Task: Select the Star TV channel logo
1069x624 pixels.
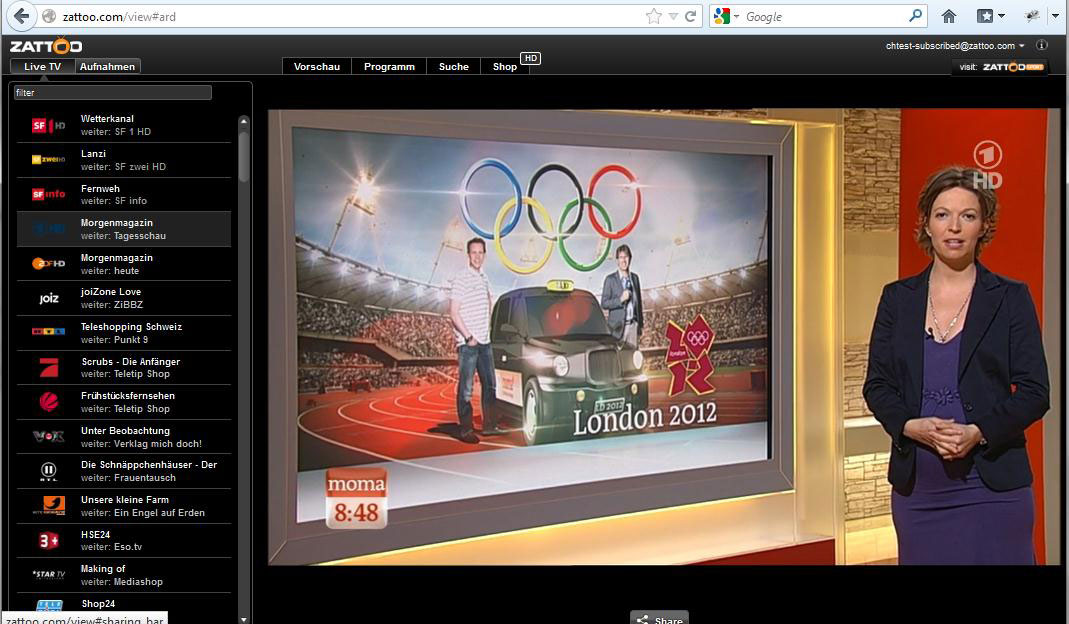Action: pos(48,575)
